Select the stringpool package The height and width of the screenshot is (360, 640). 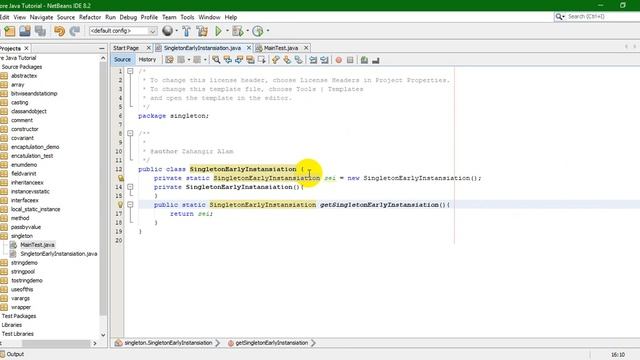pyautogui.click(x=23, y=271)
